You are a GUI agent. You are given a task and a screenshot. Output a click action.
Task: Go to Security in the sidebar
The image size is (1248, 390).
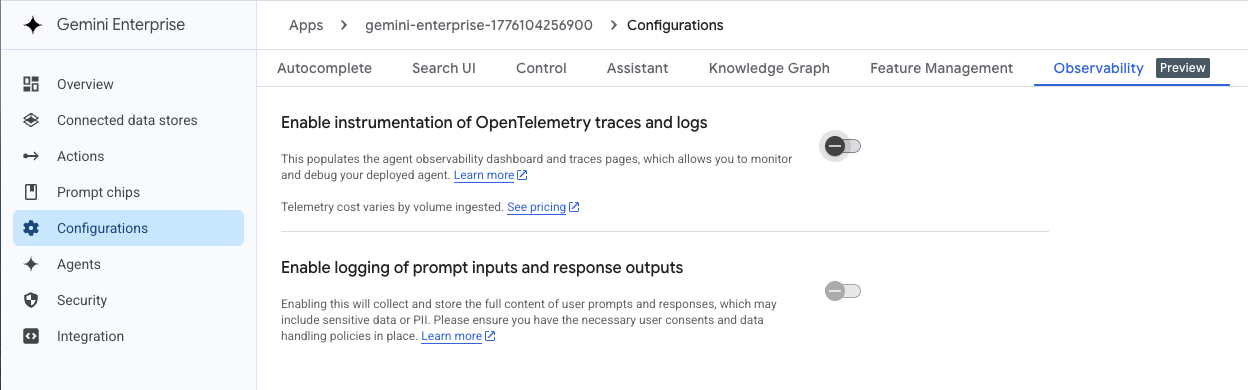pyautogui.click(x=128, y=300)
